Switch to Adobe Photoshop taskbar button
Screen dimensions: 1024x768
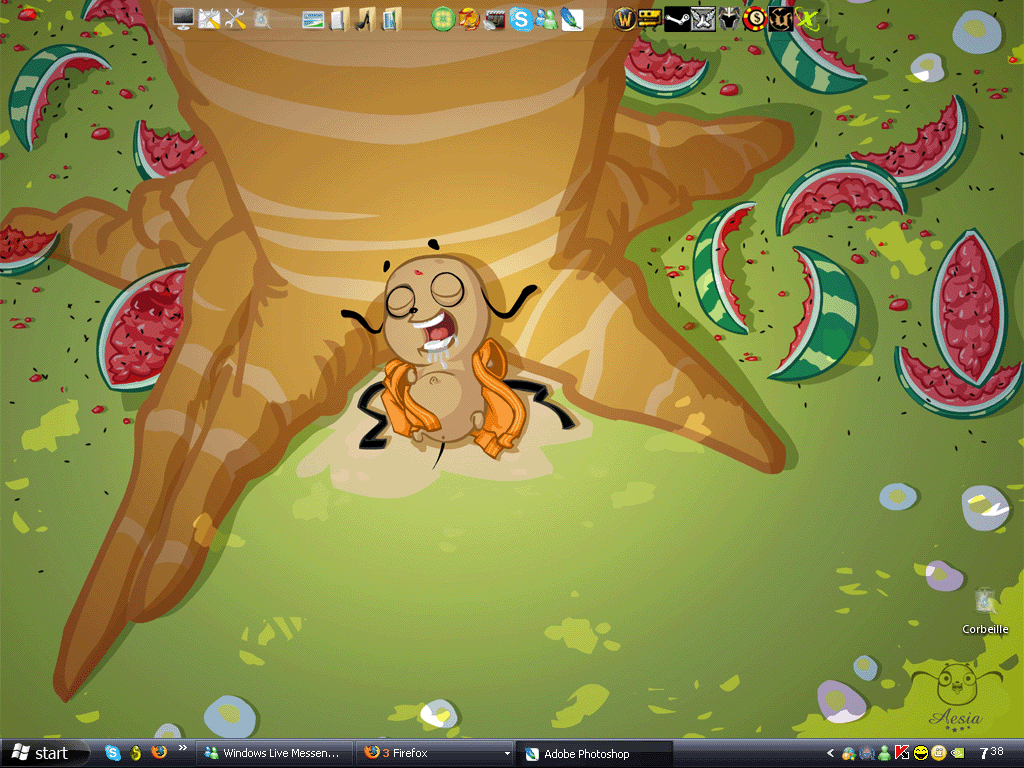coord(594,754)
